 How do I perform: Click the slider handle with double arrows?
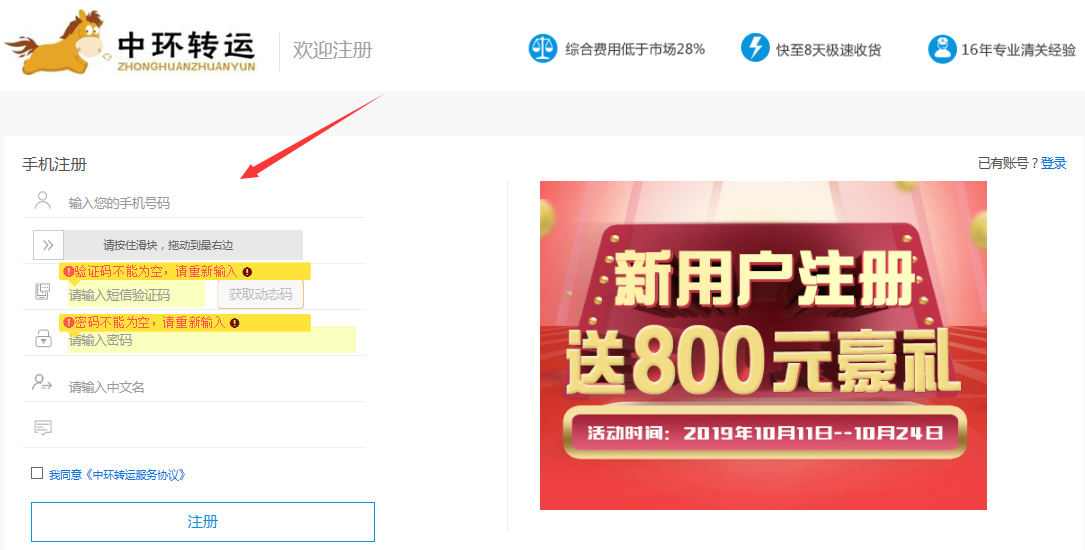click(x=48, y=245)
